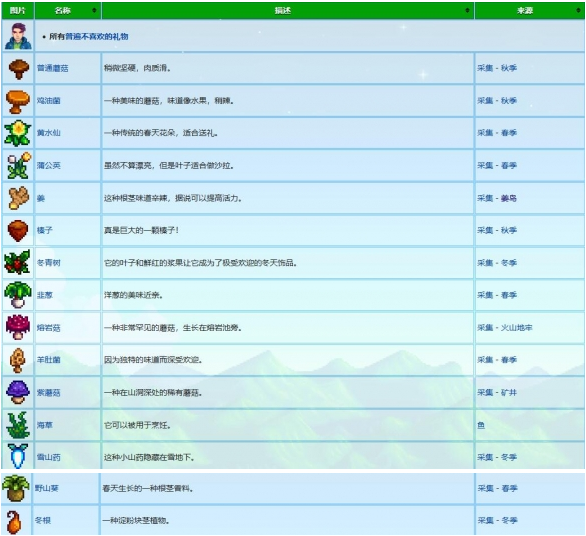
Task: Click the yellow daffodil flower icon
Action: coord(18,133)
